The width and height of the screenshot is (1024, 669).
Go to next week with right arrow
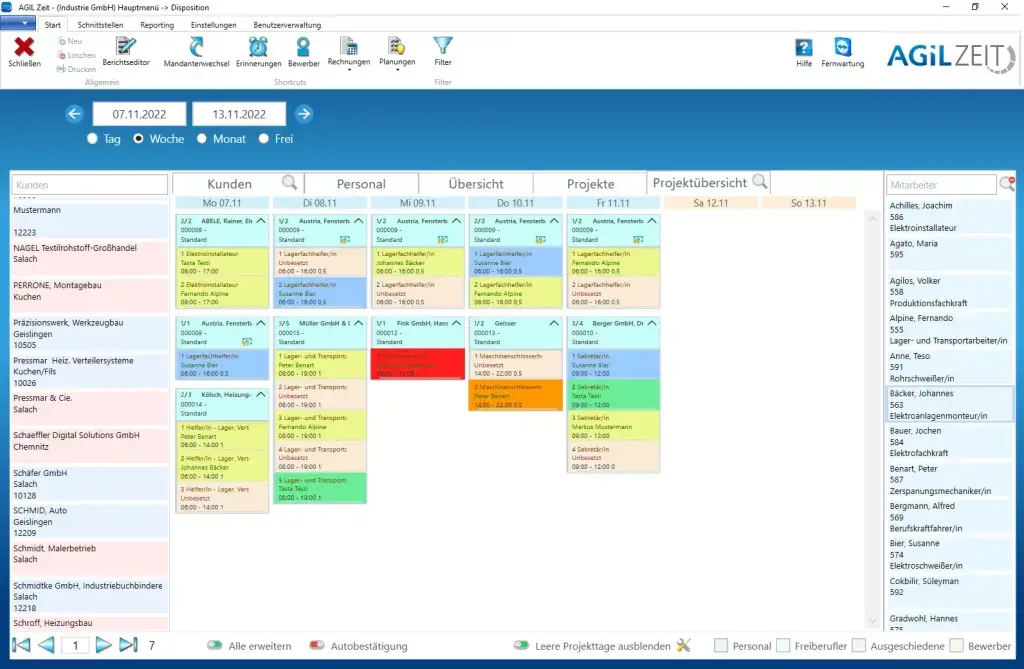pyautogui.click(x=304, y=114)
